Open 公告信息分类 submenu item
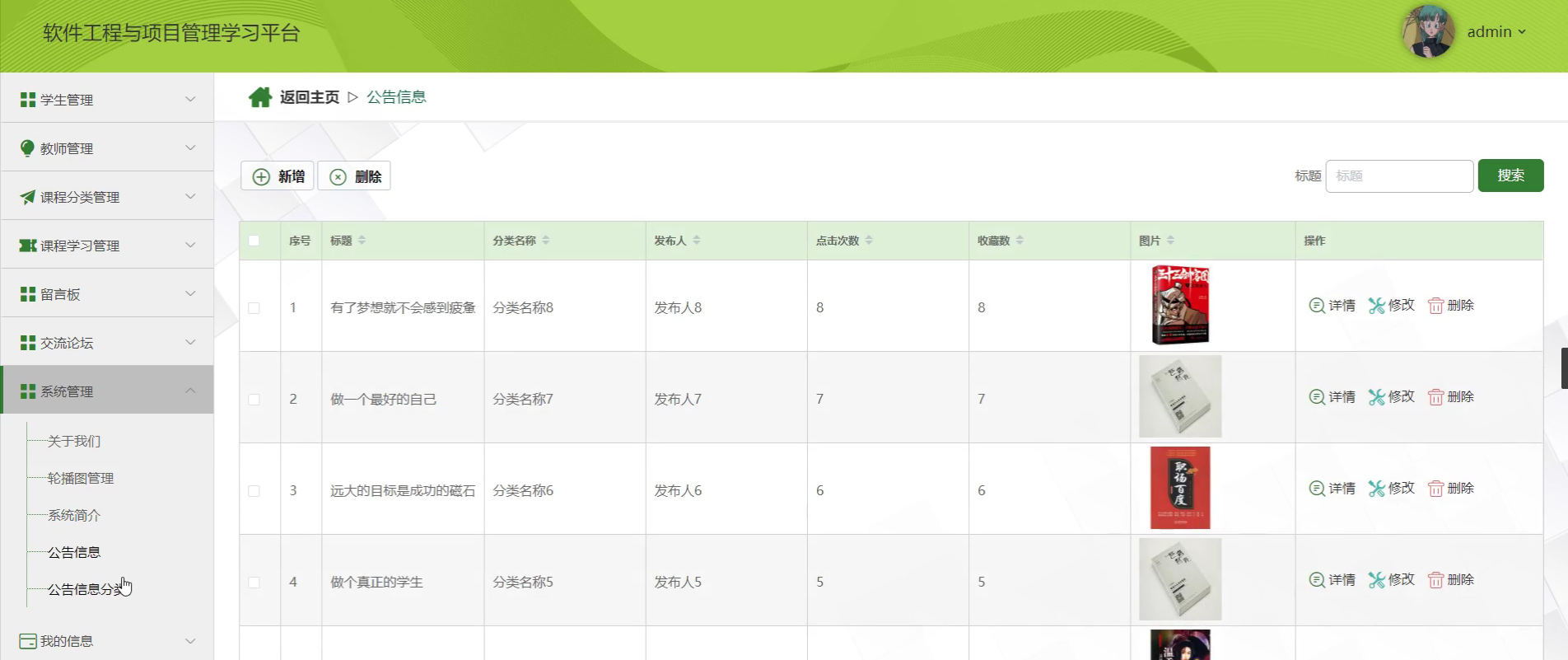This screenshot has width=1568, height=660. point(87,590)
